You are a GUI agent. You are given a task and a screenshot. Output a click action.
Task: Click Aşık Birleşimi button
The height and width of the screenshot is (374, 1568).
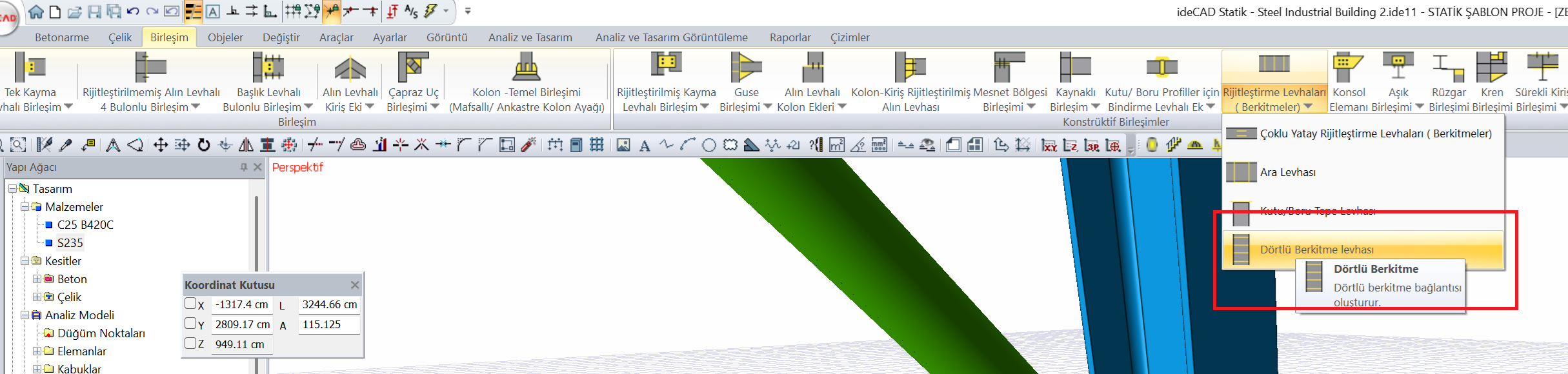coord(1398,81)
